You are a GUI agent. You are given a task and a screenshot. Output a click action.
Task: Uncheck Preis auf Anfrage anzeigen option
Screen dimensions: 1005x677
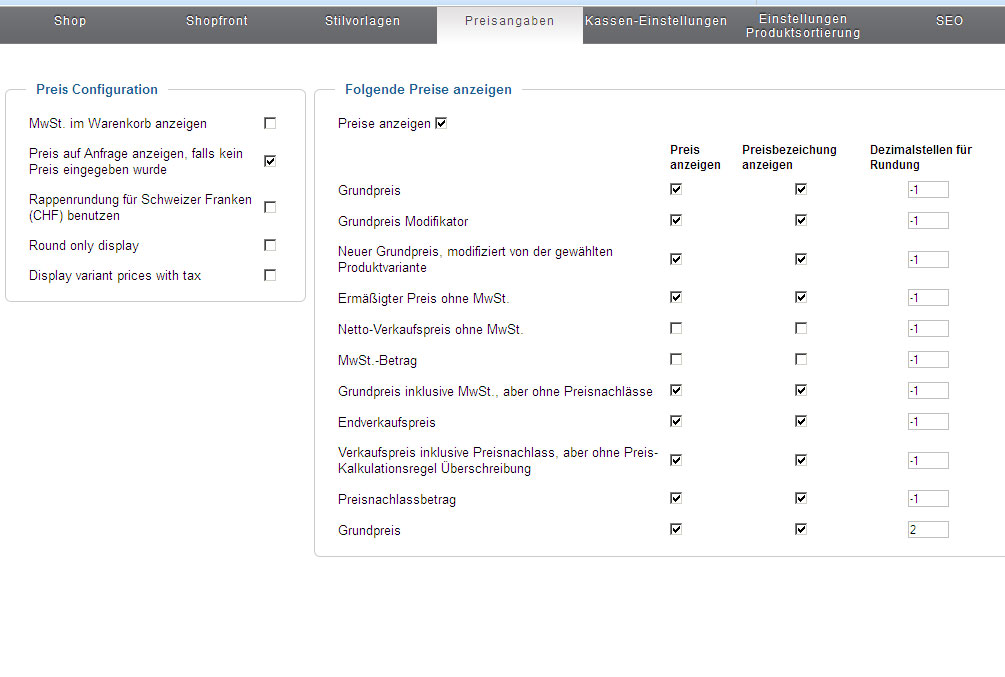click(270, 161)
